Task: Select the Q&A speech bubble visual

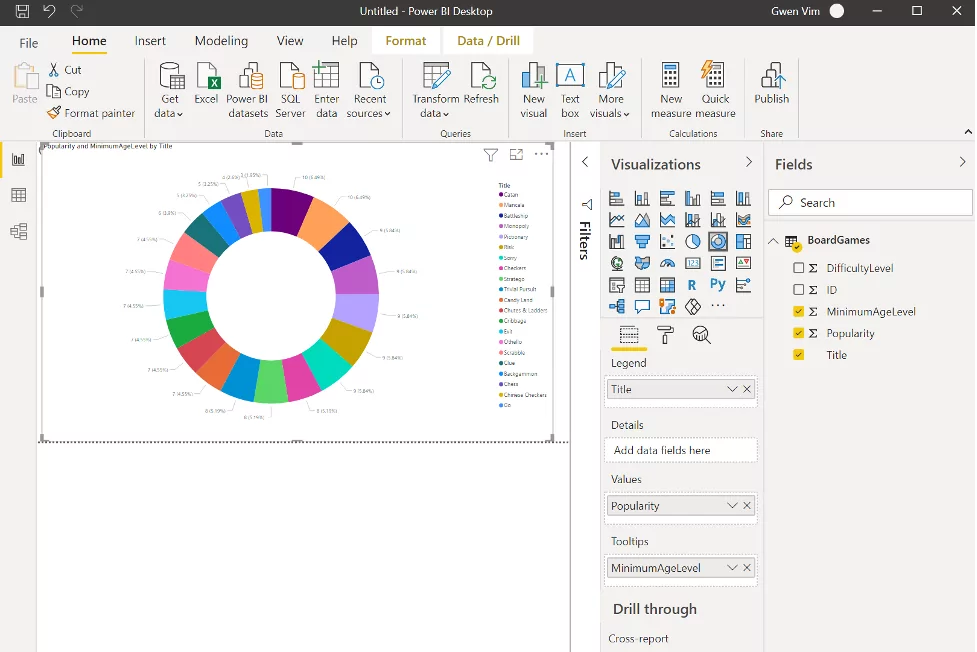Action: point(642,306)
